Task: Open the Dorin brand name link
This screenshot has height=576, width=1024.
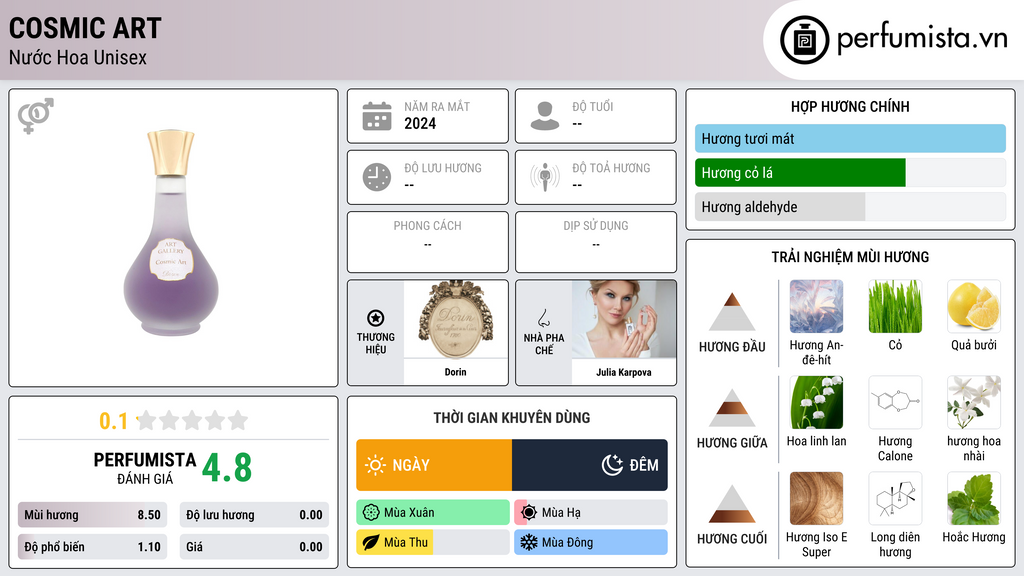Action: [455, 372]
